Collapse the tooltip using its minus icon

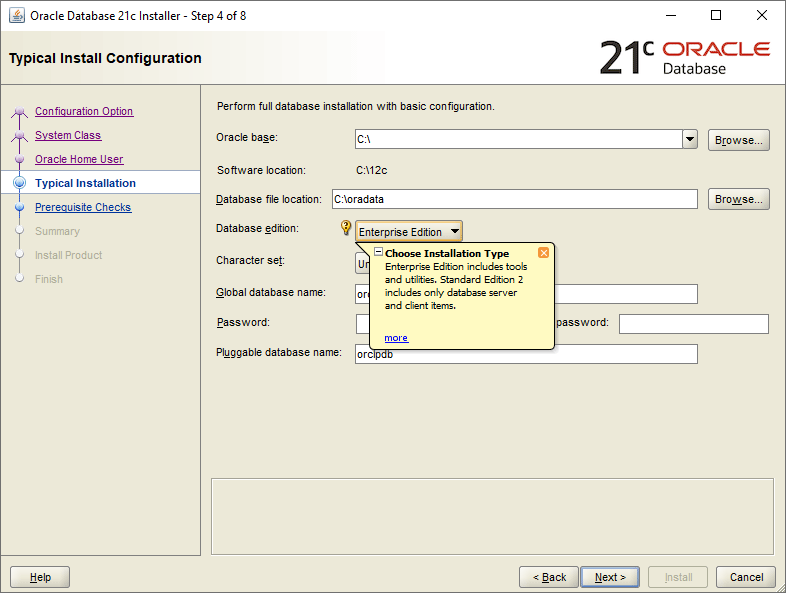[x=378, y=252]
